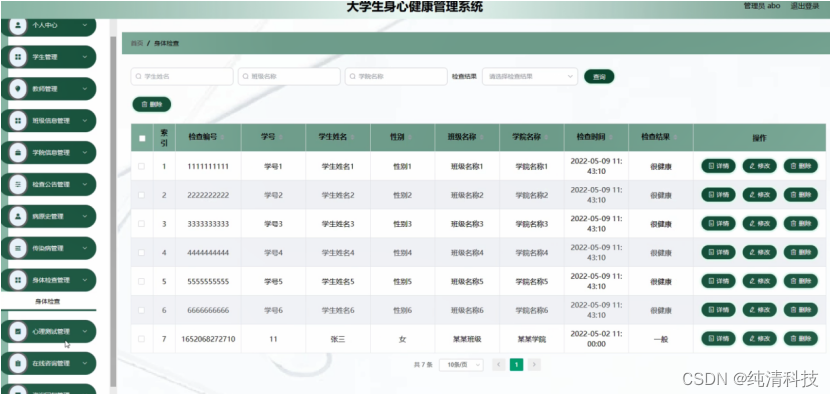Click the 共 7 条 total count text
Viewport: 834px width, 397px height.
point(423,365)
